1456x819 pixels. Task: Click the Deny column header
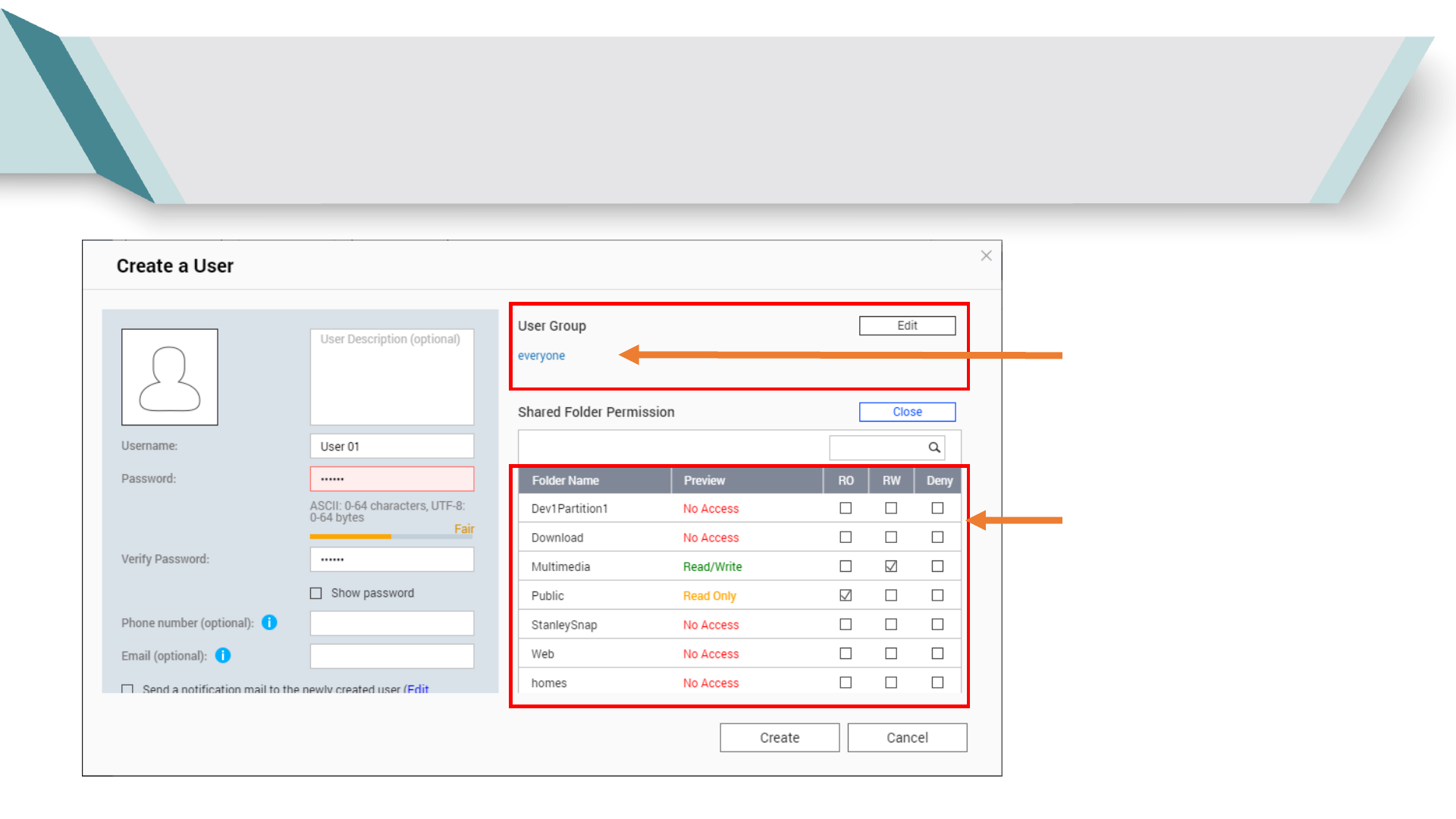(939, 481)
